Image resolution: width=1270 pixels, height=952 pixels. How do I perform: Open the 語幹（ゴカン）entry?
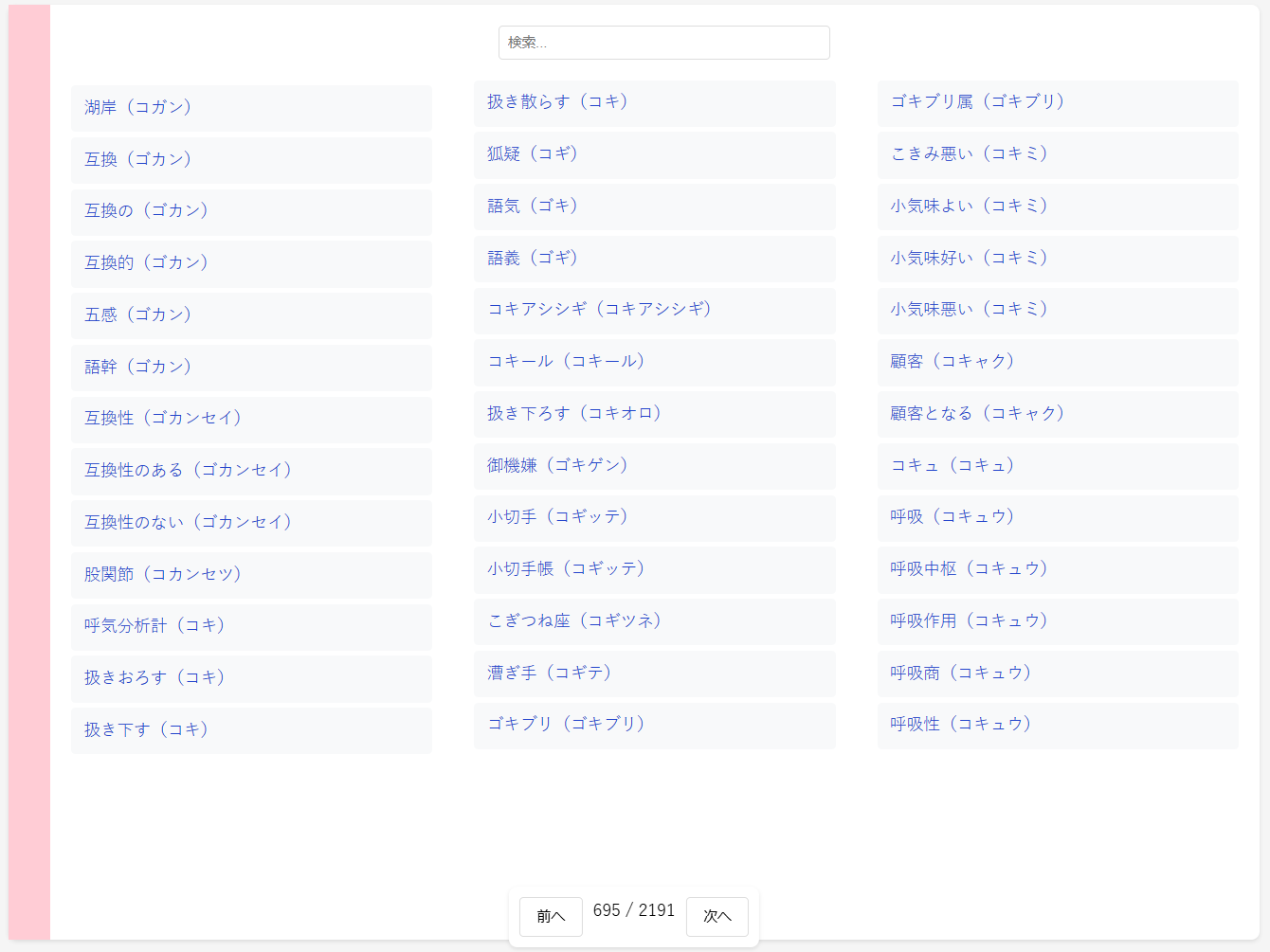pyautogui.click(x=251, y=368)
